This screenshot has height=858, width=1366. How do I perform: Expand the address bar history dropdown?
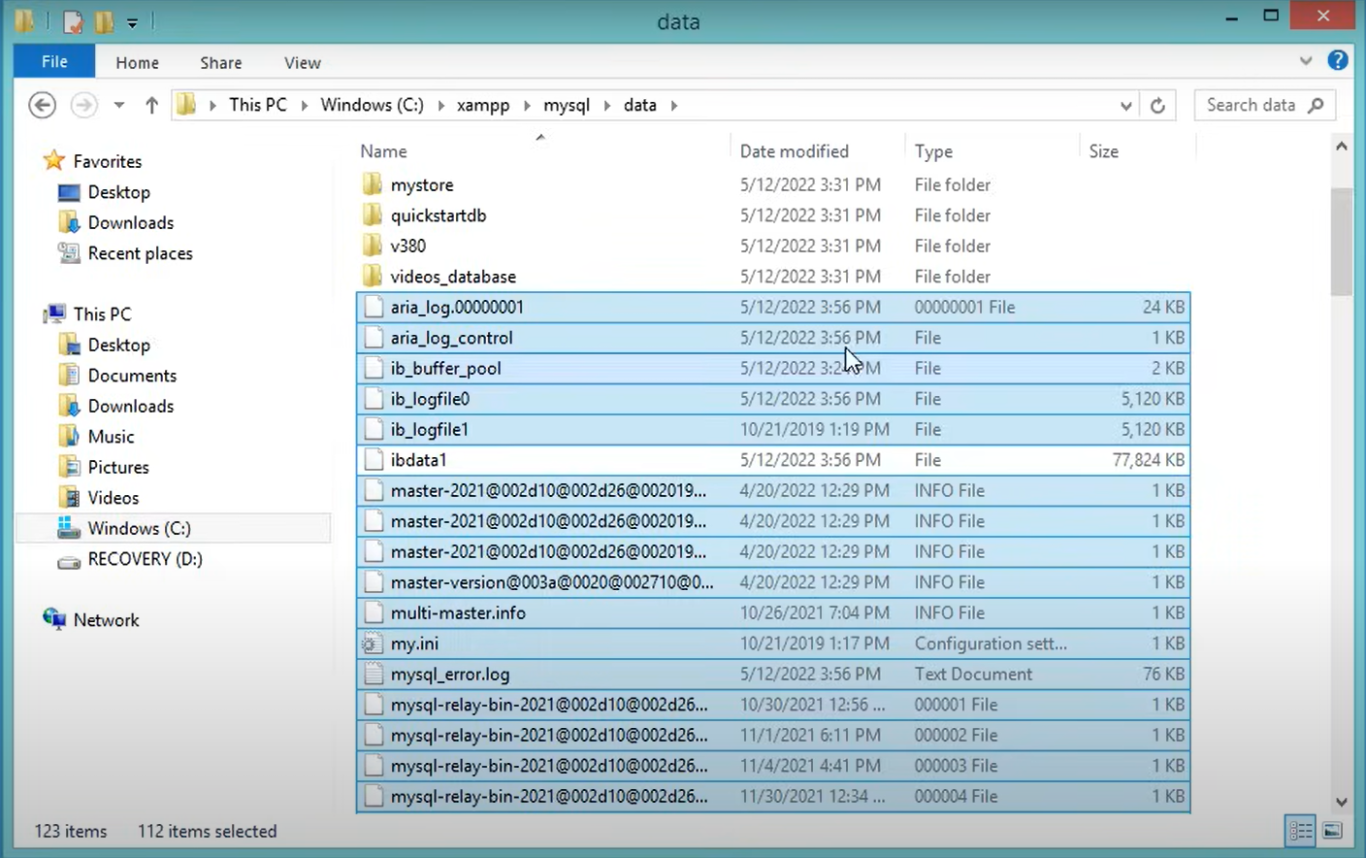(1125, 104)
